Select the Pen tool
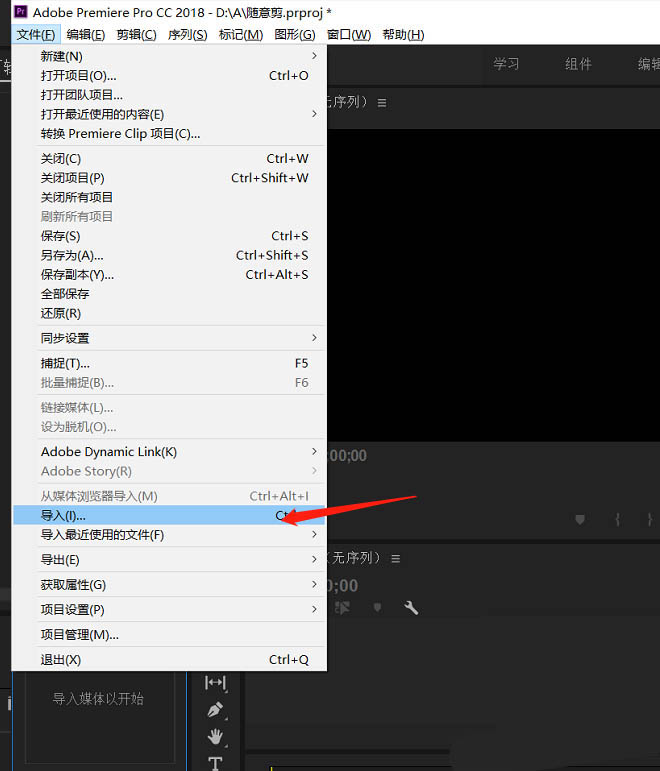The width and height of the screenshot is (660, 771). (x=215, y=709)
